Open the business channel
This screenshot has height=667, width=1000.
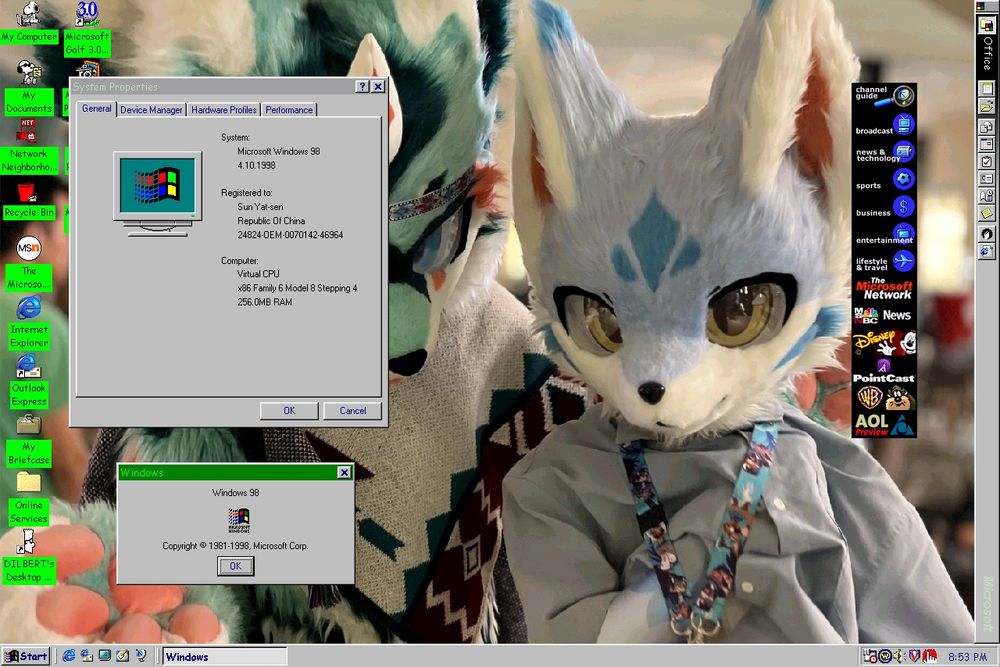coord(885,207)
